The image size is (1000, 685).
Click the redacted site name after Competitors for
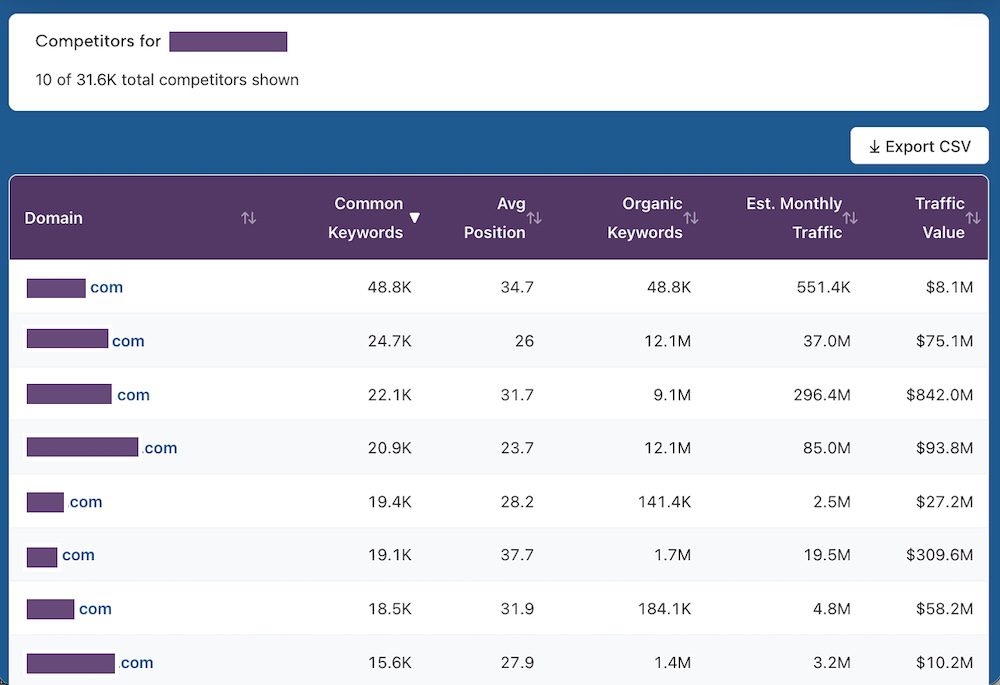tap(228, 42)
